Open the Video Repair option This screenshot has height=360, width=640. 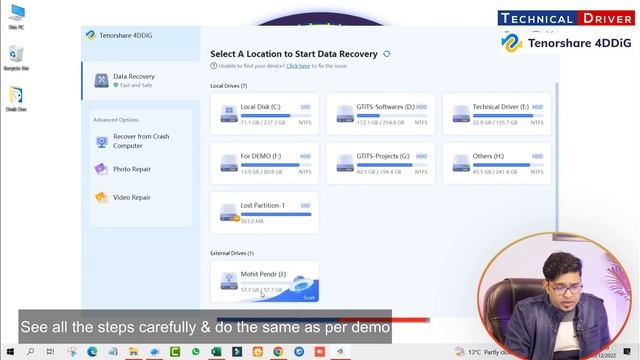131,197
